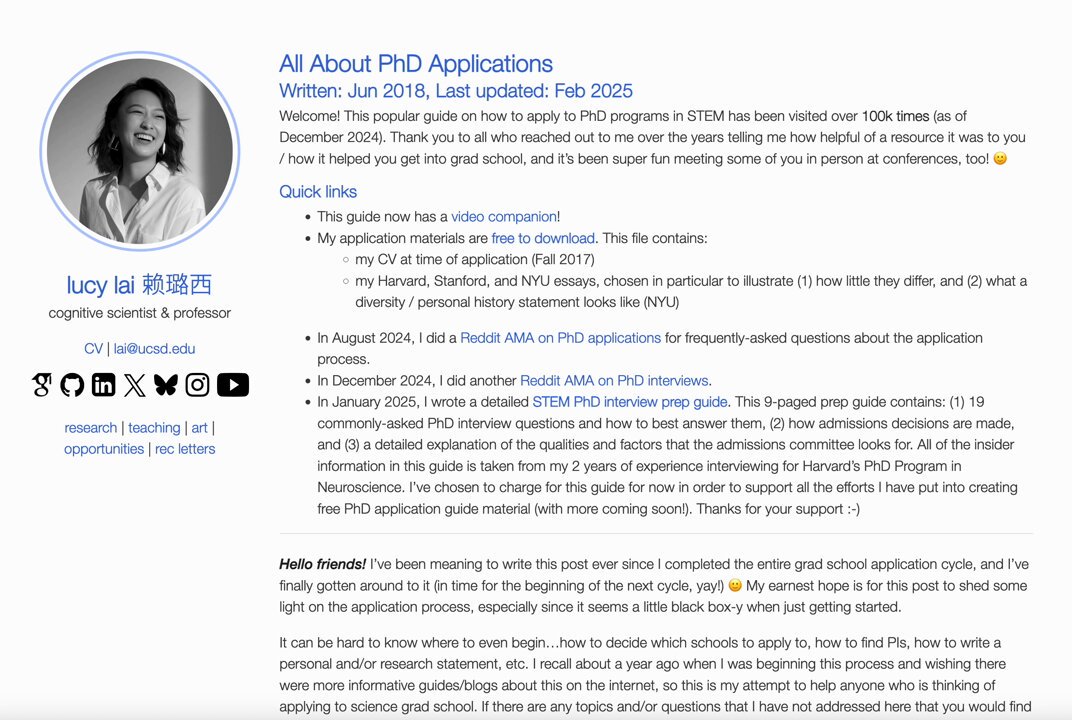1072x720 pixels.
Task: Open the YouTube channel icon
Action: tap(233, 385)
